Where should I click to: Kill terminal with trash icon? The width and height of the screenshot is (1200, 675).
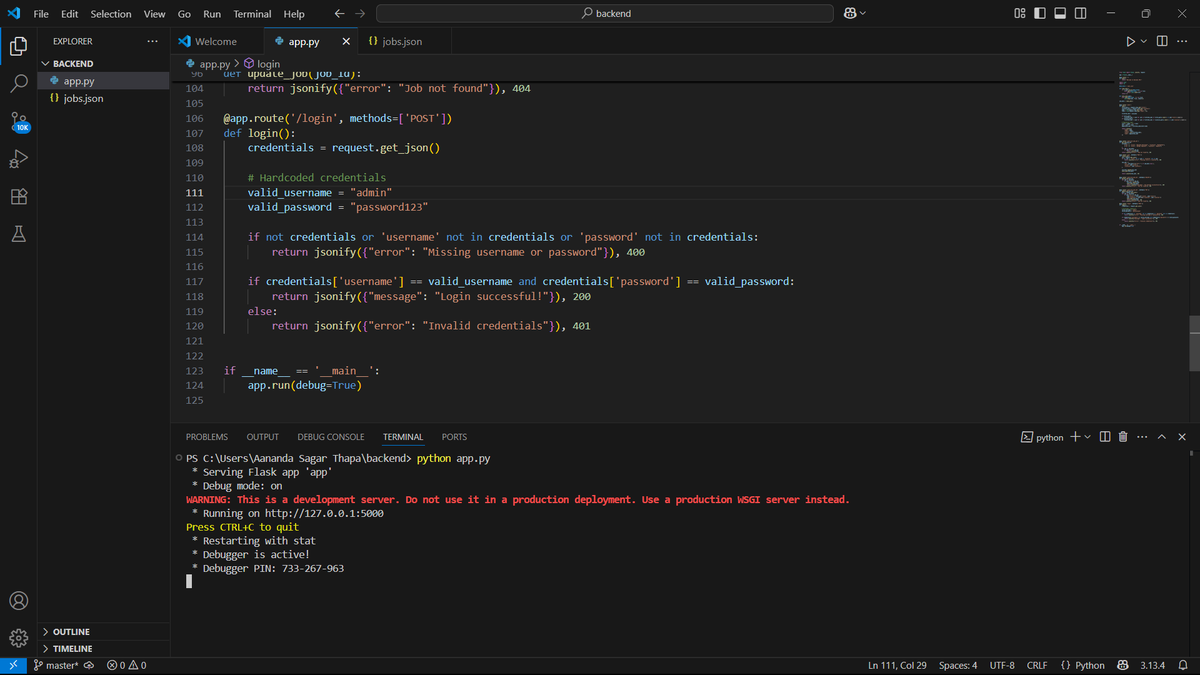1123,437
